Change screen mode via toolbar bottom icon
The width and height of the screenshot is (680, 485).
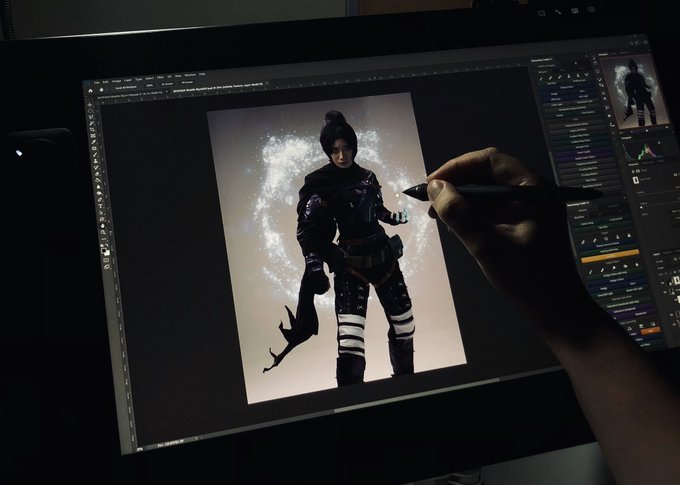click(107, 266)
